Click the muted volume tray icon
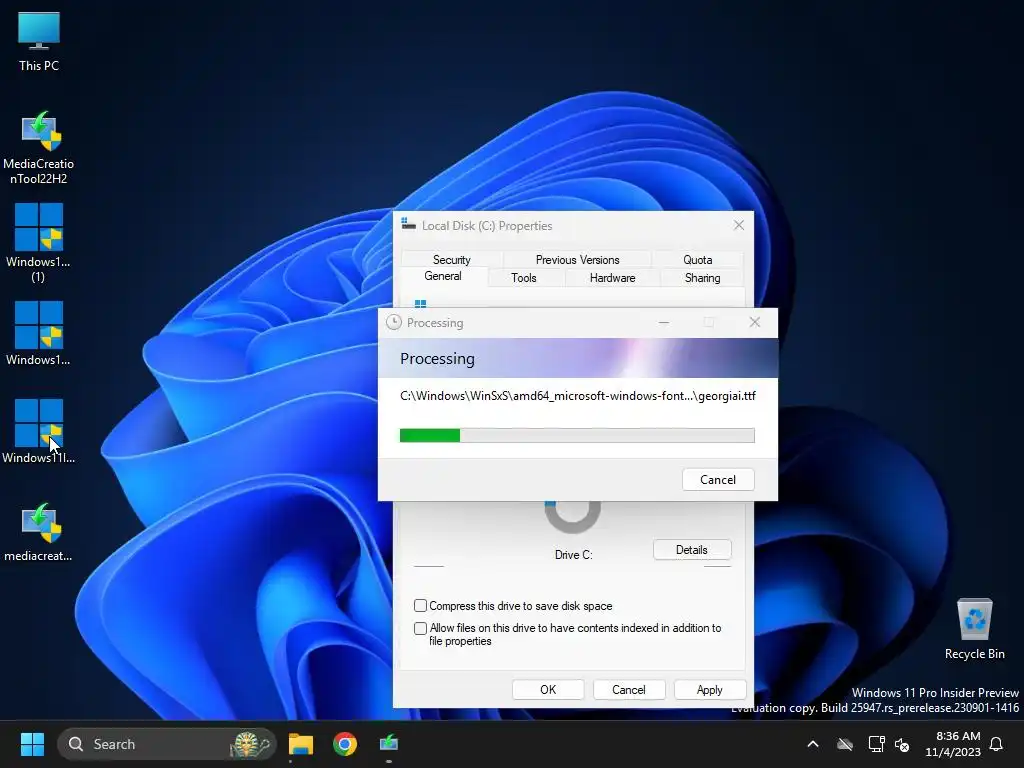This screenshot has height=768, width=1024. pos(902,744)
